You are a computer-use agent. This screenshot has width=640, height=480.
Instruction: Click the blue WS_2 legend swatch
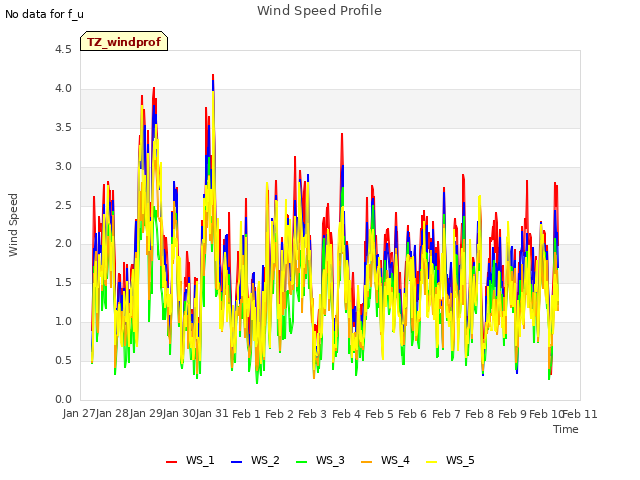237,462
